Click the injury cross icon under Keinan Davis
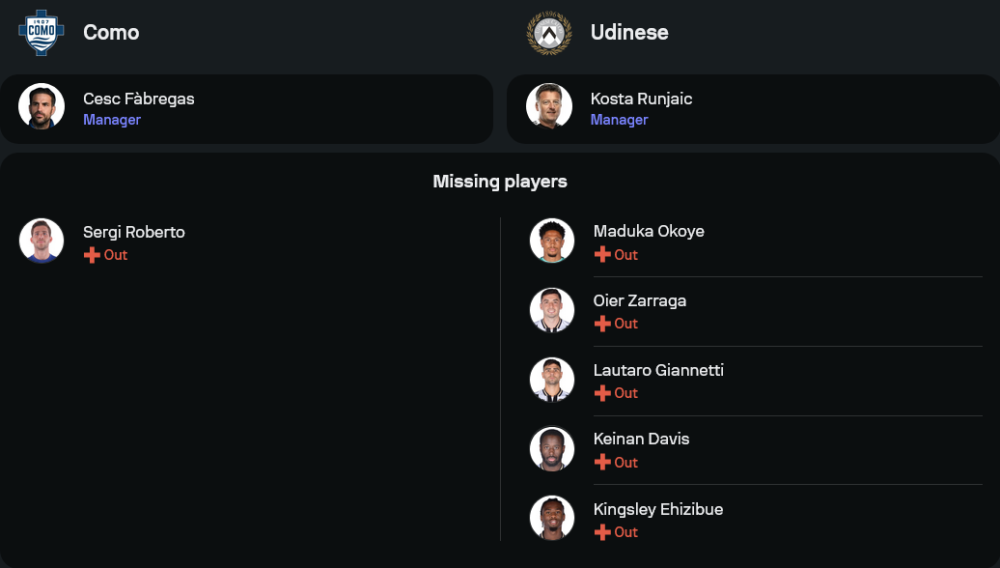Viewport: 1000px width, 568px height. (x=602, y=462)
